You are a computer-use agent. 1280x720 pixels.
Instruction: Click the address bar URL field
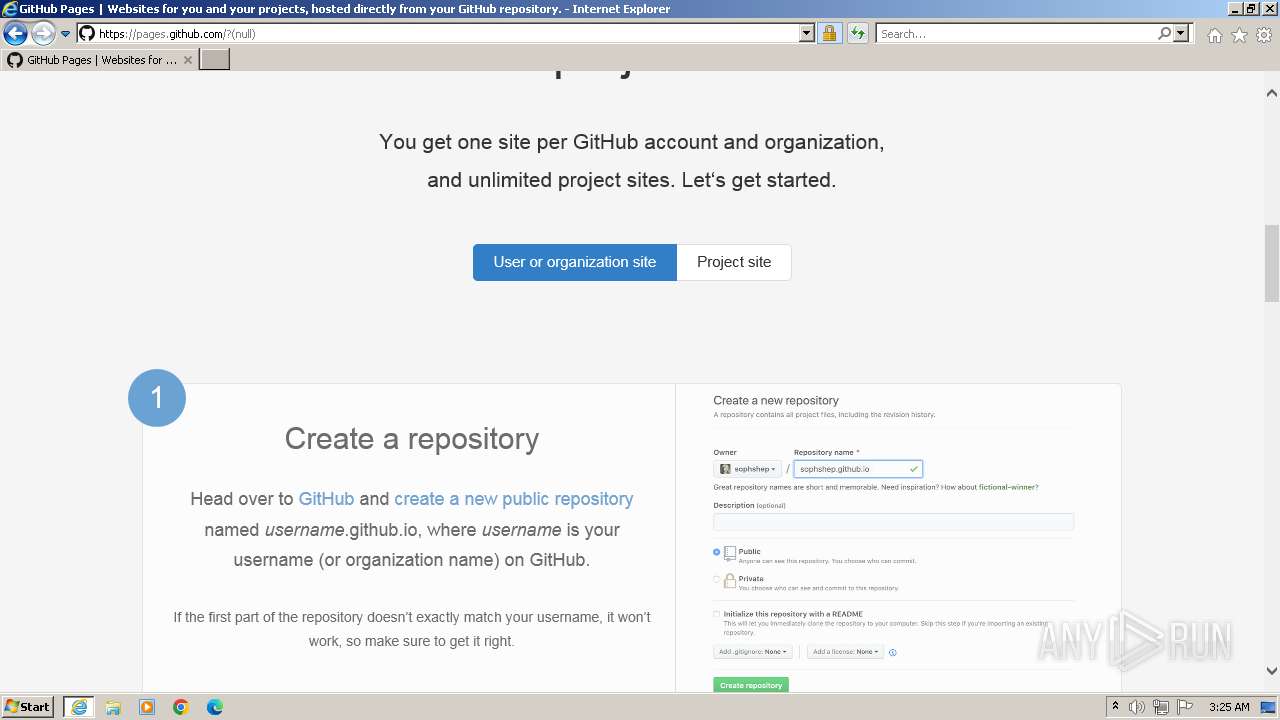tap(447, 34)
